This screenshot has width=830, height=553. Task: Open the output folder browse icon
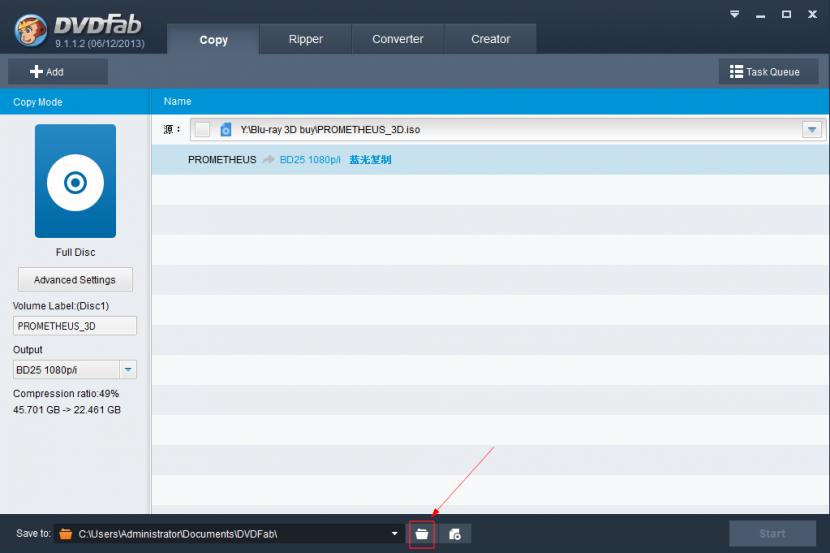click(422, 534)
